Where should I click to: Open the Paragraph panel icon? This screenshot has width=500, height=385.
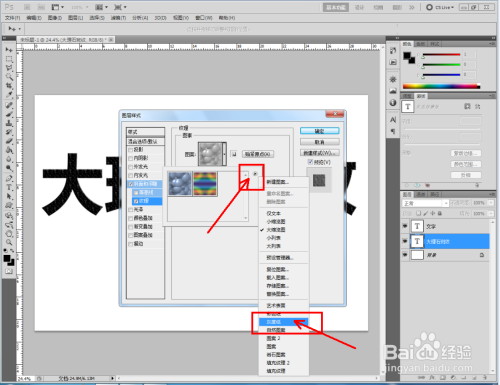pos(393,131)
